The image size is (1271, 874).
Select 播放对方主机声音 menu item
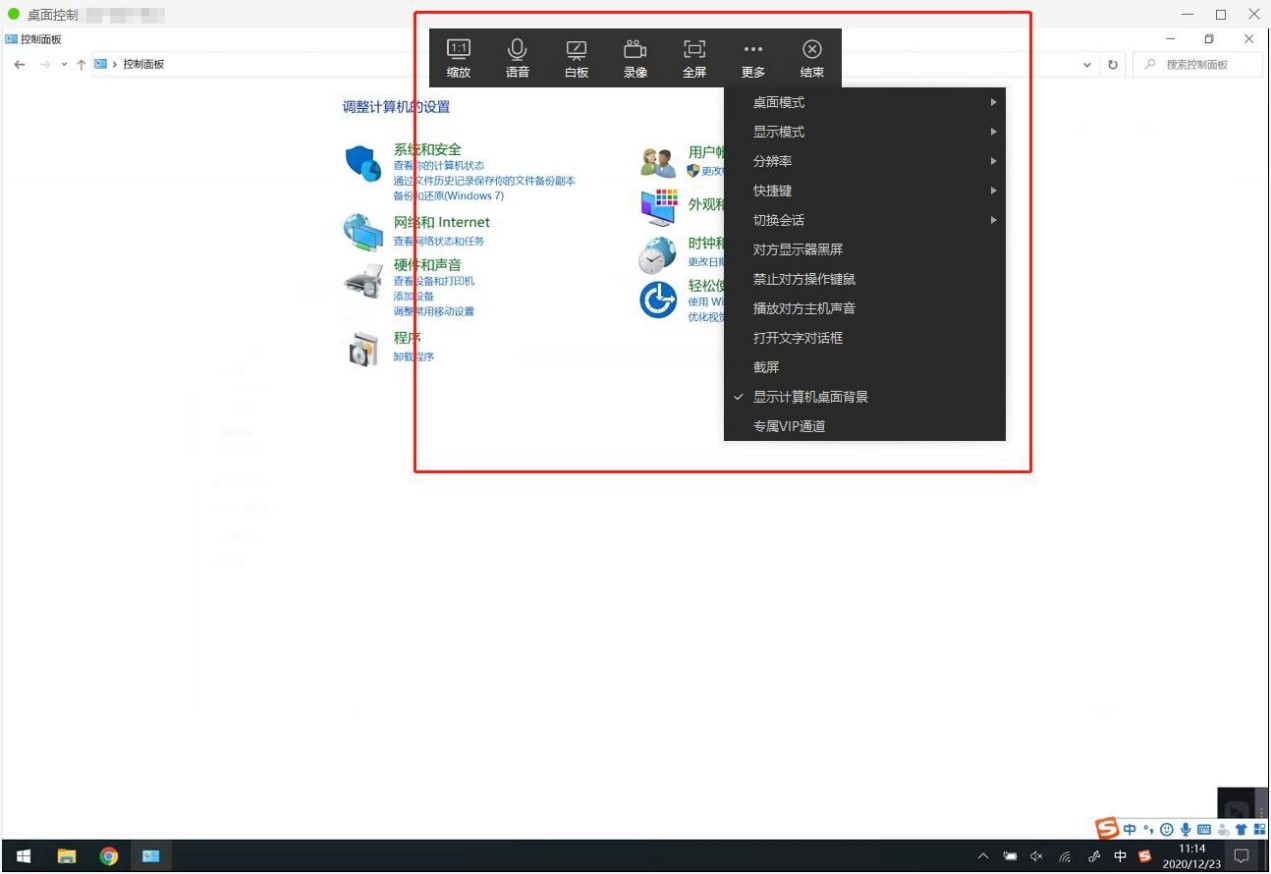(865, 308)
